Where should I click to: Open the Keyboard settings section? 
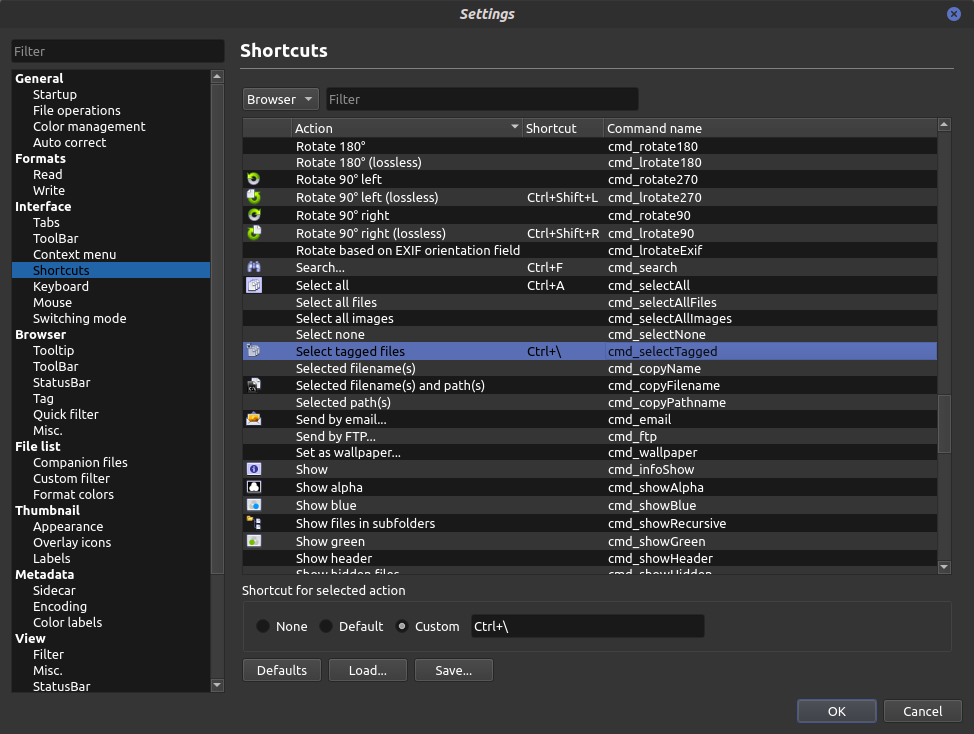(x=60, y=286)
